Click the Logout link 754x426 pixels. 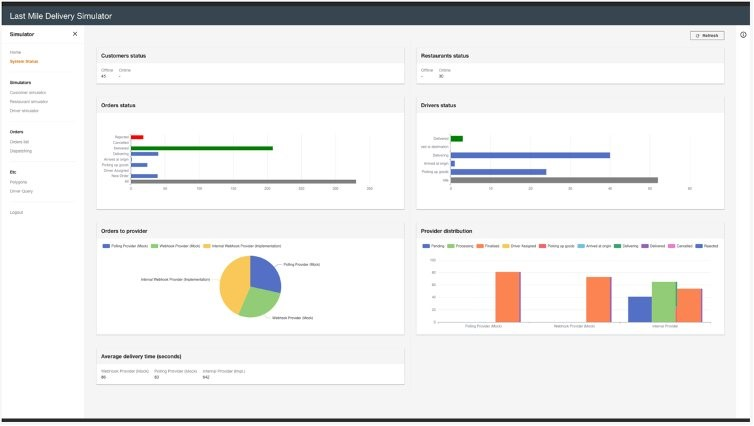[x=16, y=213]
